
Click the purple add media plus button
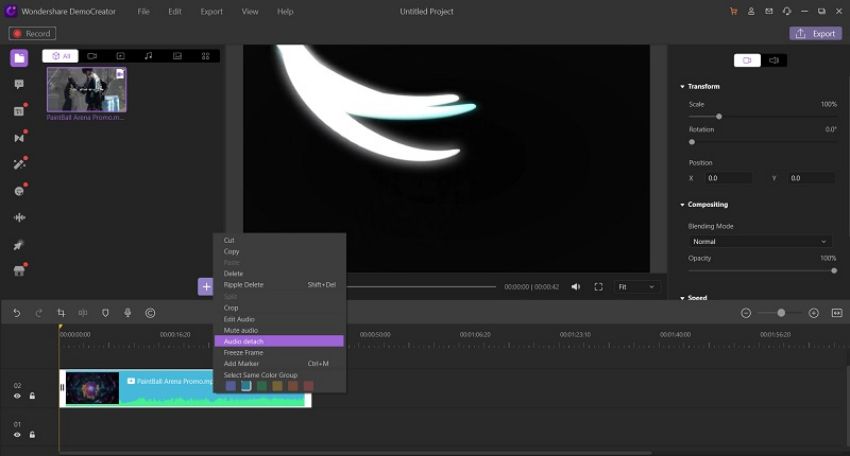tap(205, 287)
